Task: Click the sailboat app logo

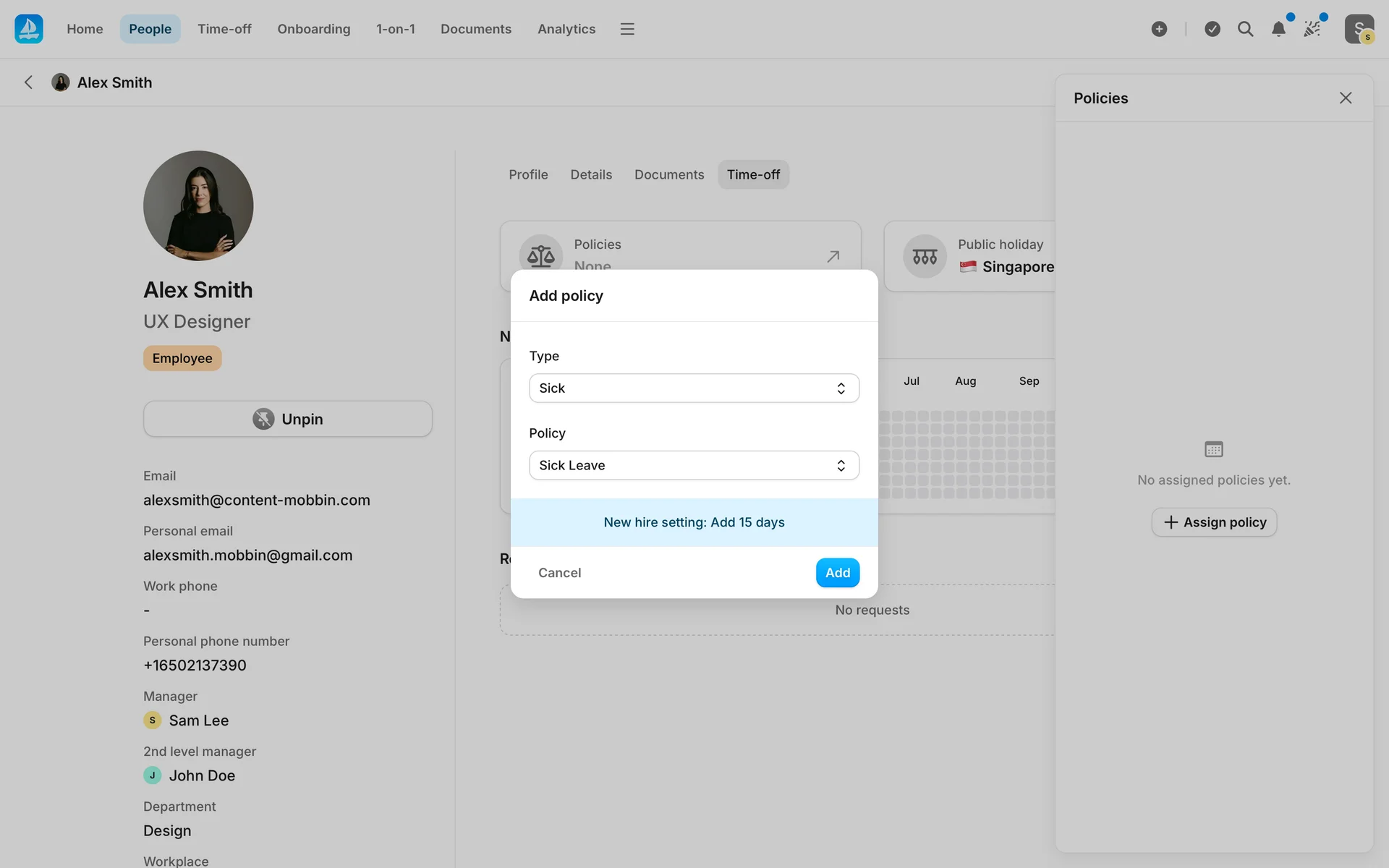Action: pos(29,29)
